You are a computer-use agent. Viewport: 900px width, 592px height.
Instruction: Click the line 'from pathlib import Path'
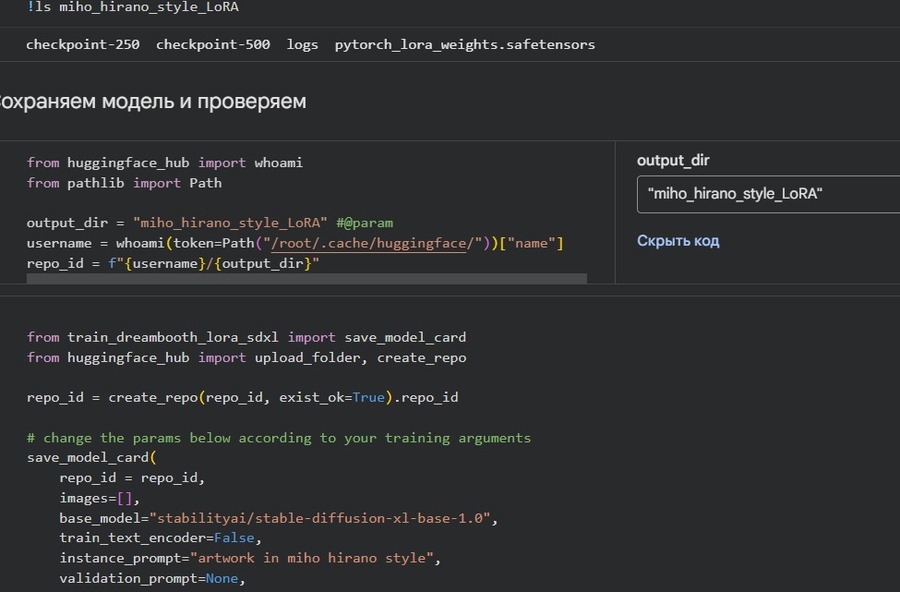pos(124,183)
